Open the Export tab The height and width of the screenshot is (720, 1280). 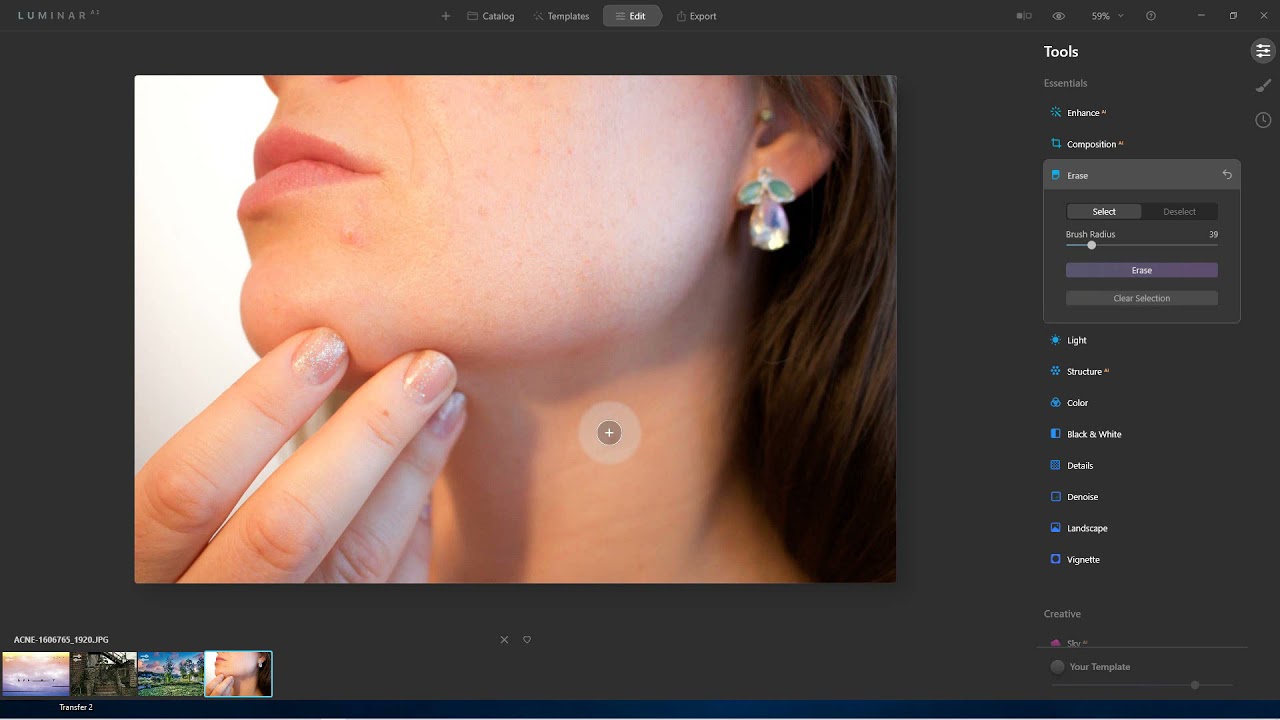(696, 16)
